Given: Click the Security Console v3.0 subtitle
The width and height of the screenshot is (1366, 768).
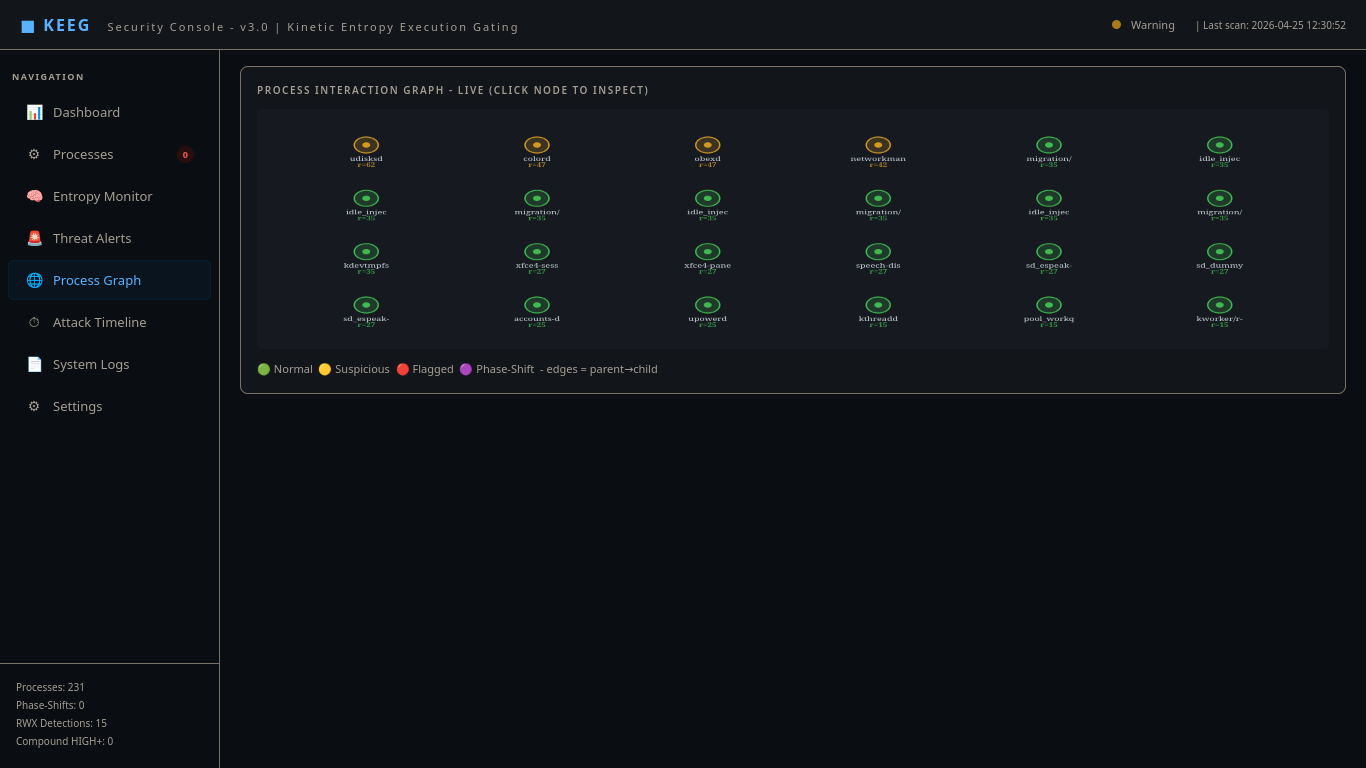Looking at the screenshot, I should click(x=313, y=27).
